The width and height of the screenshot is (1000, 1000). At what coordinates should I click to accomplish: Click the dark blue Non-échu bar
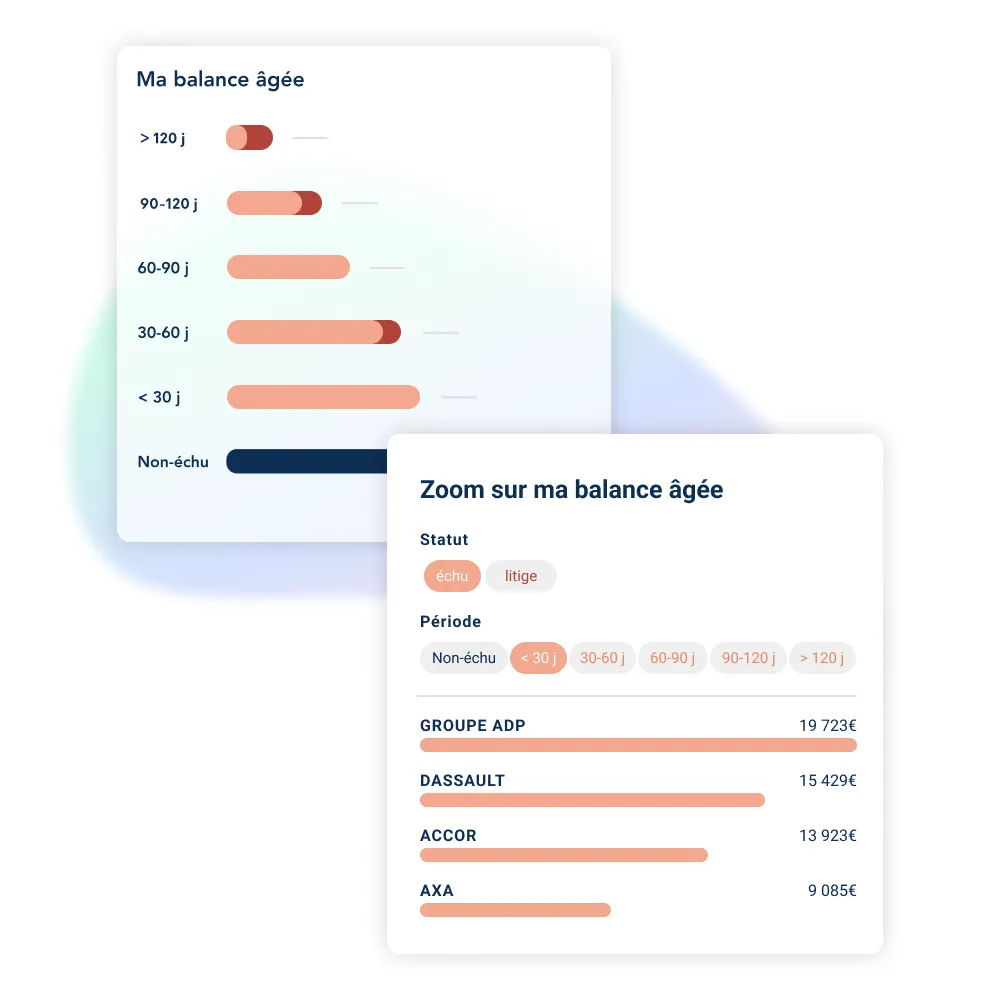[306, 461]
